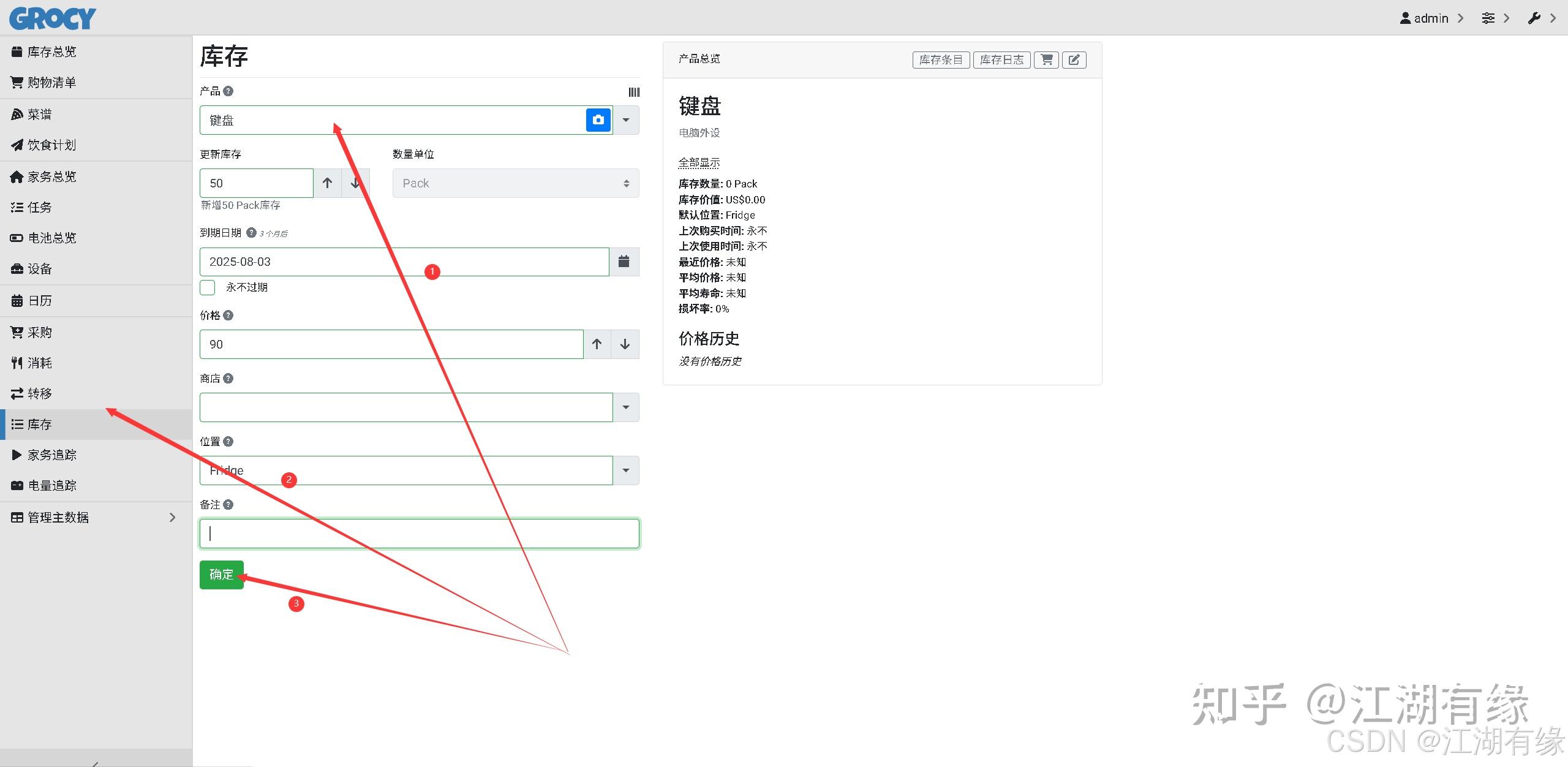Click the barcode icon above the product field
1568x767 pixels.
click(x=633, y=92)
